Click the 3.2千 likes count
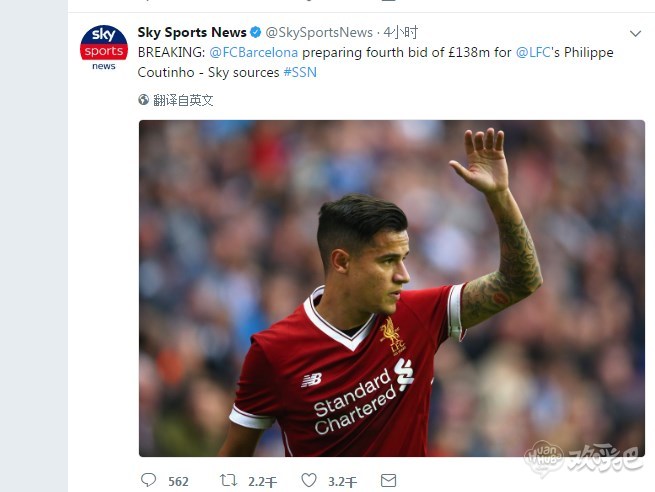 [343, 482]
